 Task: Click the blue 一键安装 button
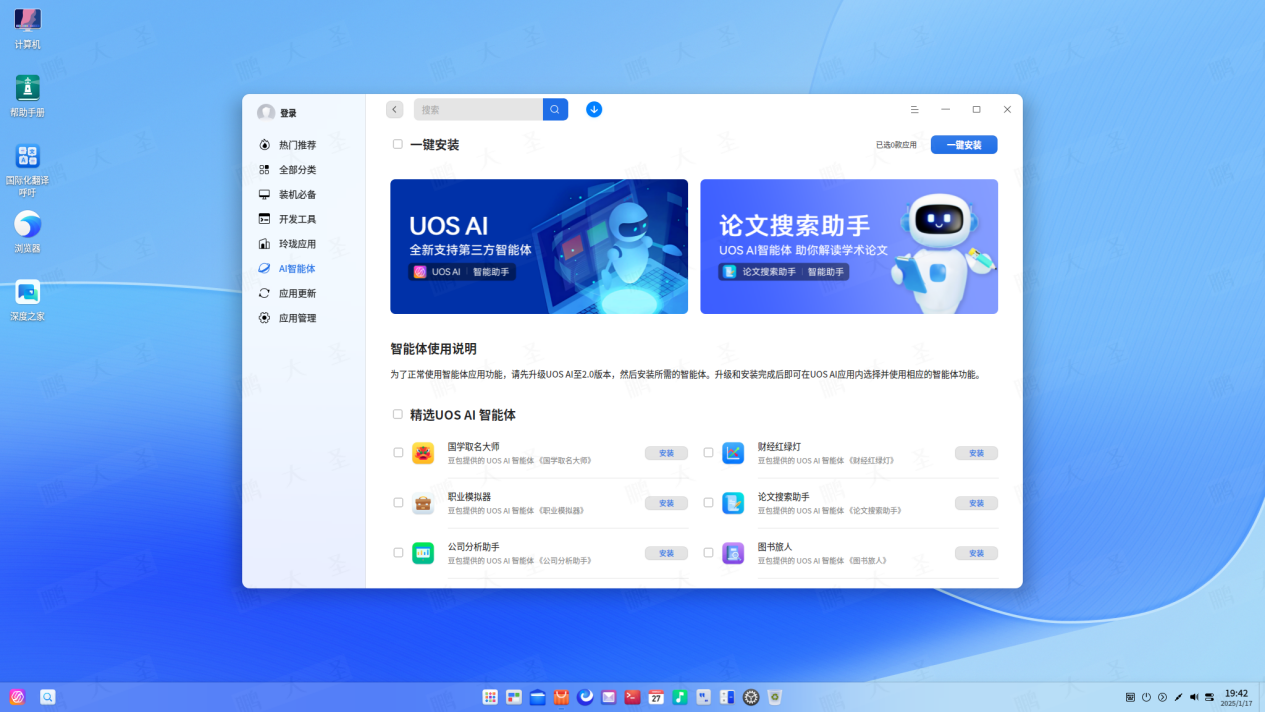(x=964, y=145)
